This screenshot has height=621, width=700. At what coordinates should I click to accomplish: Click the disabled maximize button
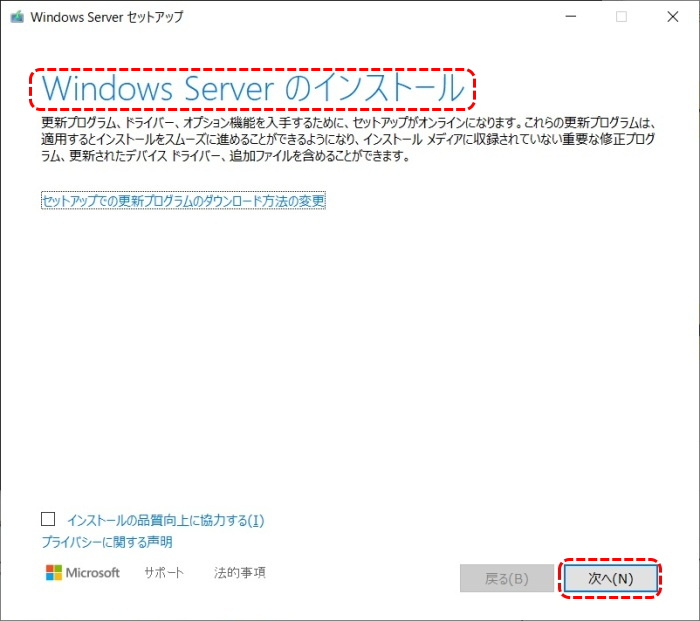tap(621, 17)
